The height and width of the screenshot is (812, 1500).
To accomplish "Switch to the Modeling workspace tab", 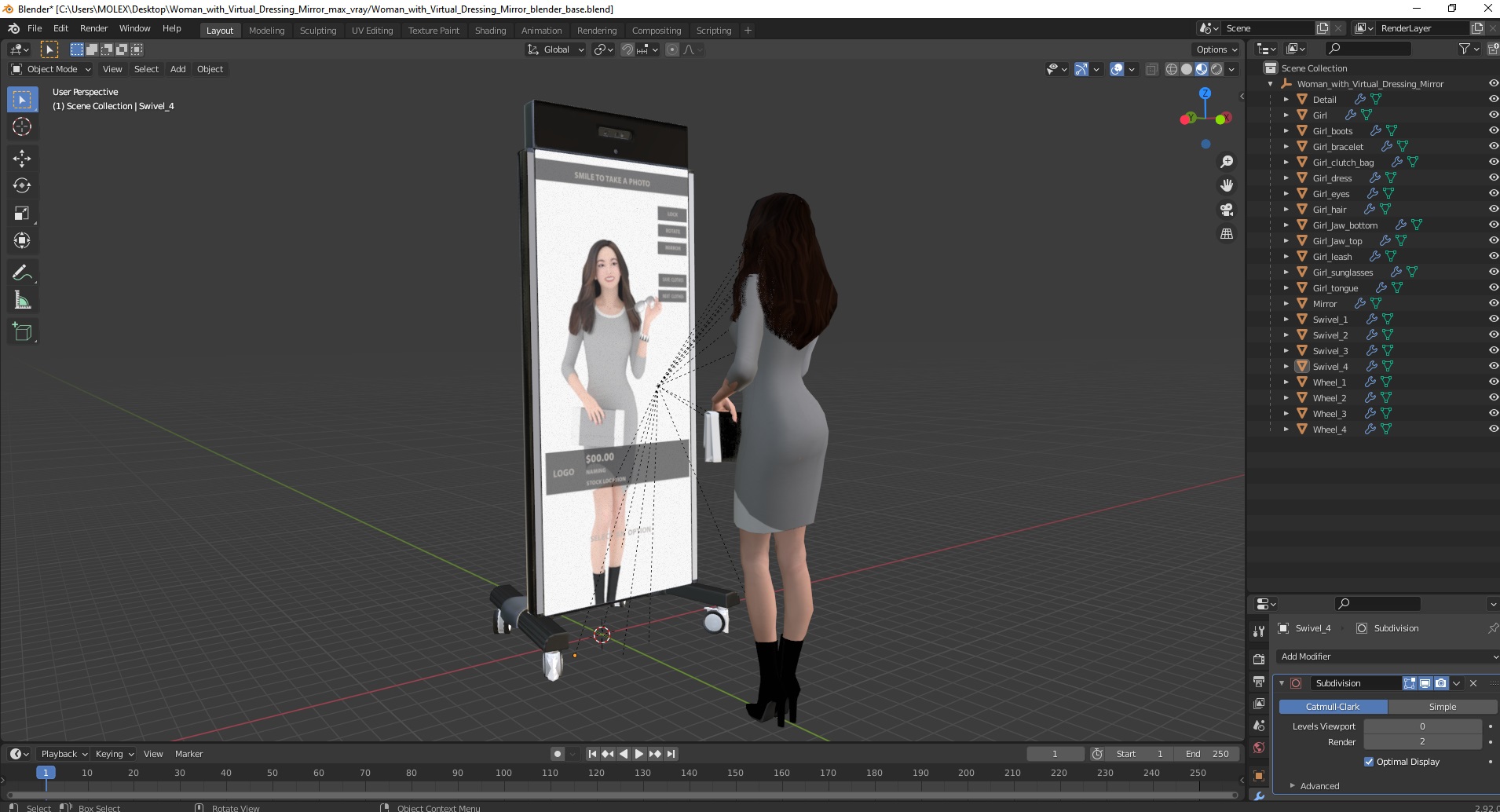I will (266, 31).
